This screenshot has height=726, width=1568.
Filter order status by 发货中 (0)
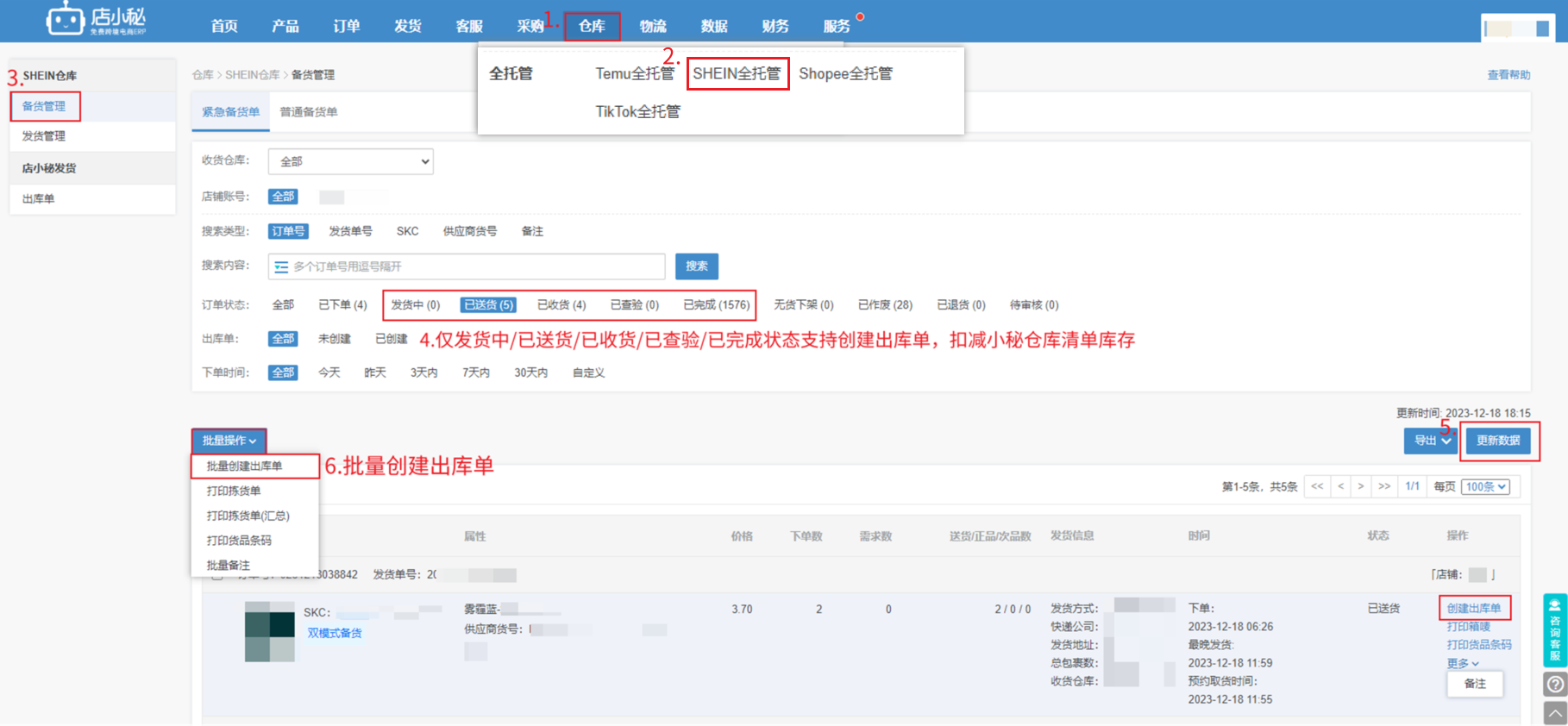pos(415,305)
